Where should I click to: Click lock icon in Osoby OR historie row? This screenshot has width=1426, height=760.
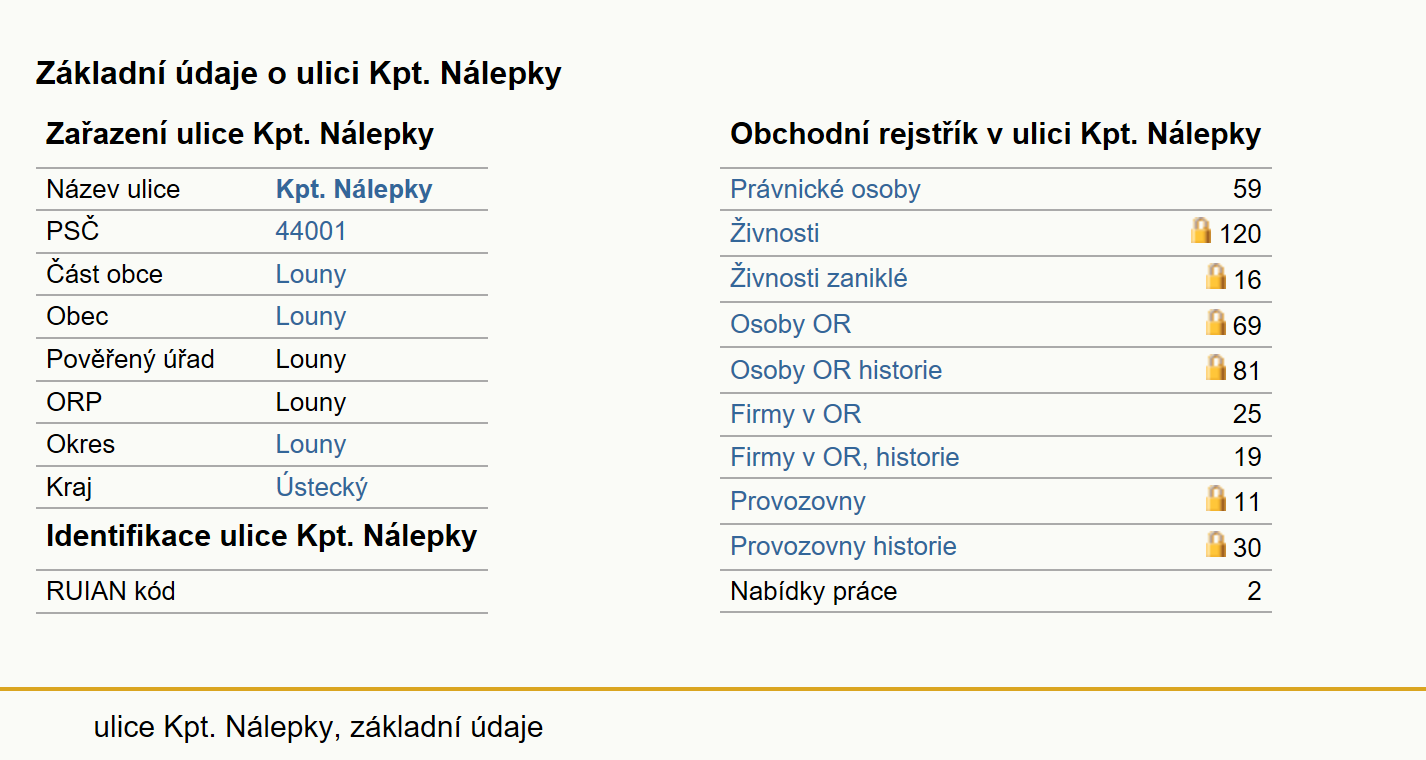click(1215, 368)
